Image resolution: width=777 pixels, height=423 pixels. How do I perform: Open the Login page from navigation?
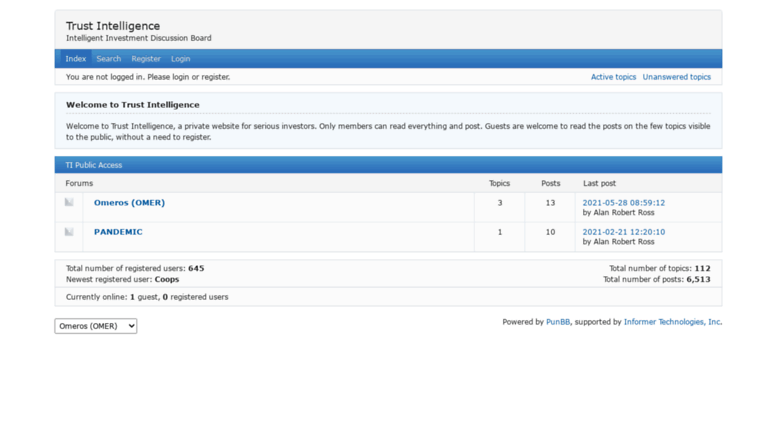click(180, 58)
